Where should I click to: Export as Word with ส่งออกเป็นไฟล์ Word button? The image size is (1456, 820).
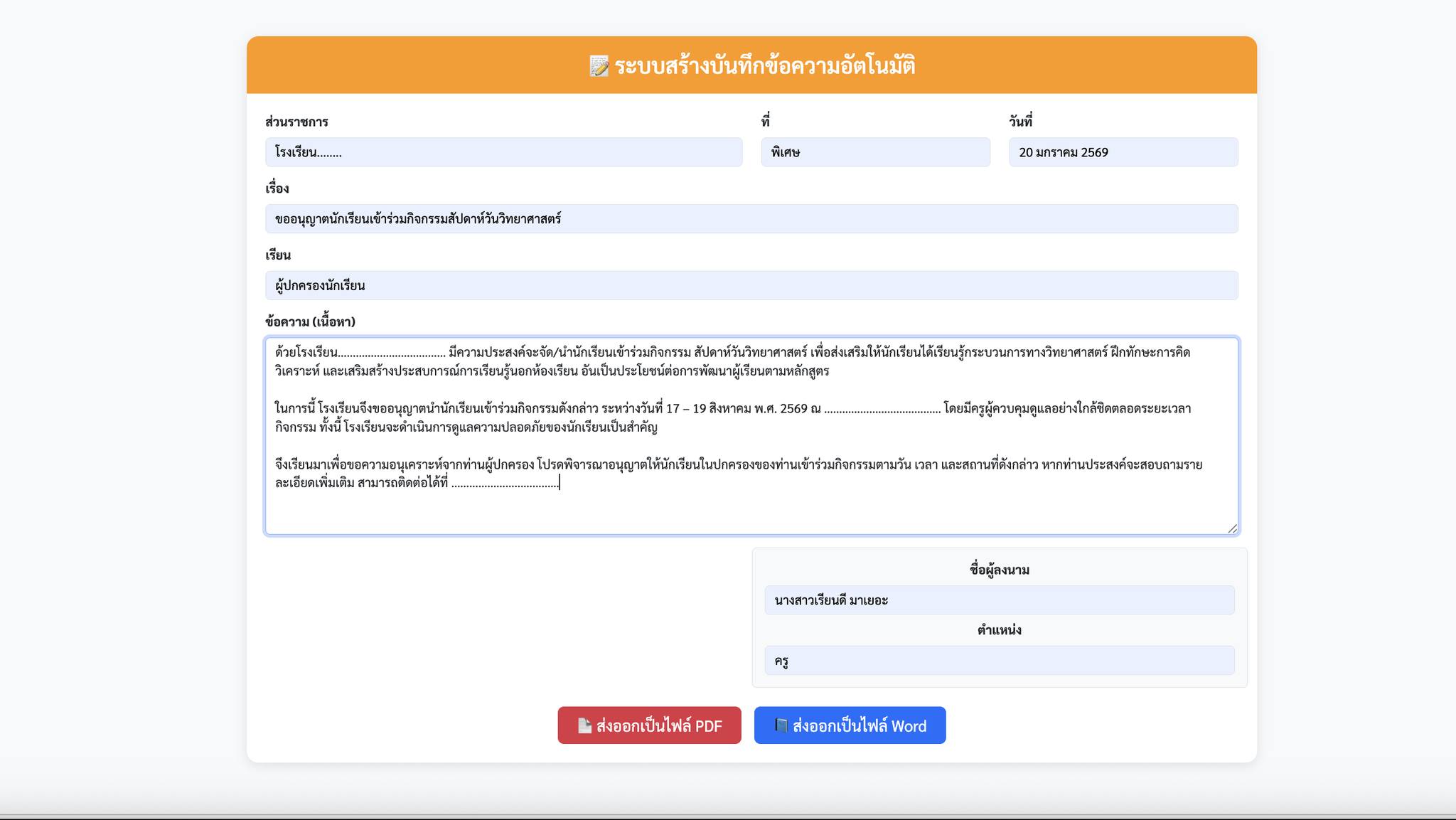[x=850, y=725]
